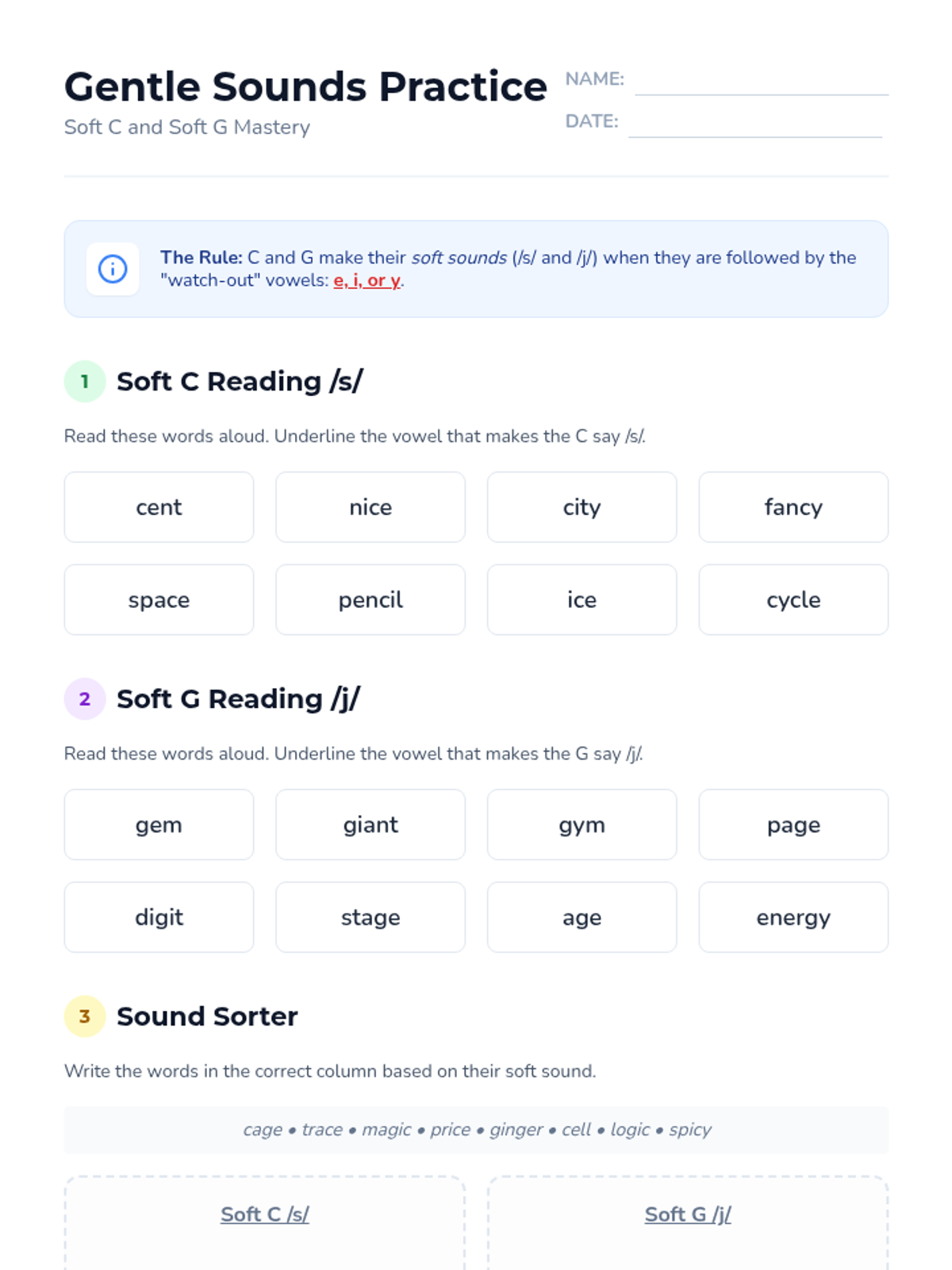Select the word card 'fancy'
Screen dimensions: 952x1270
point(793,507)
